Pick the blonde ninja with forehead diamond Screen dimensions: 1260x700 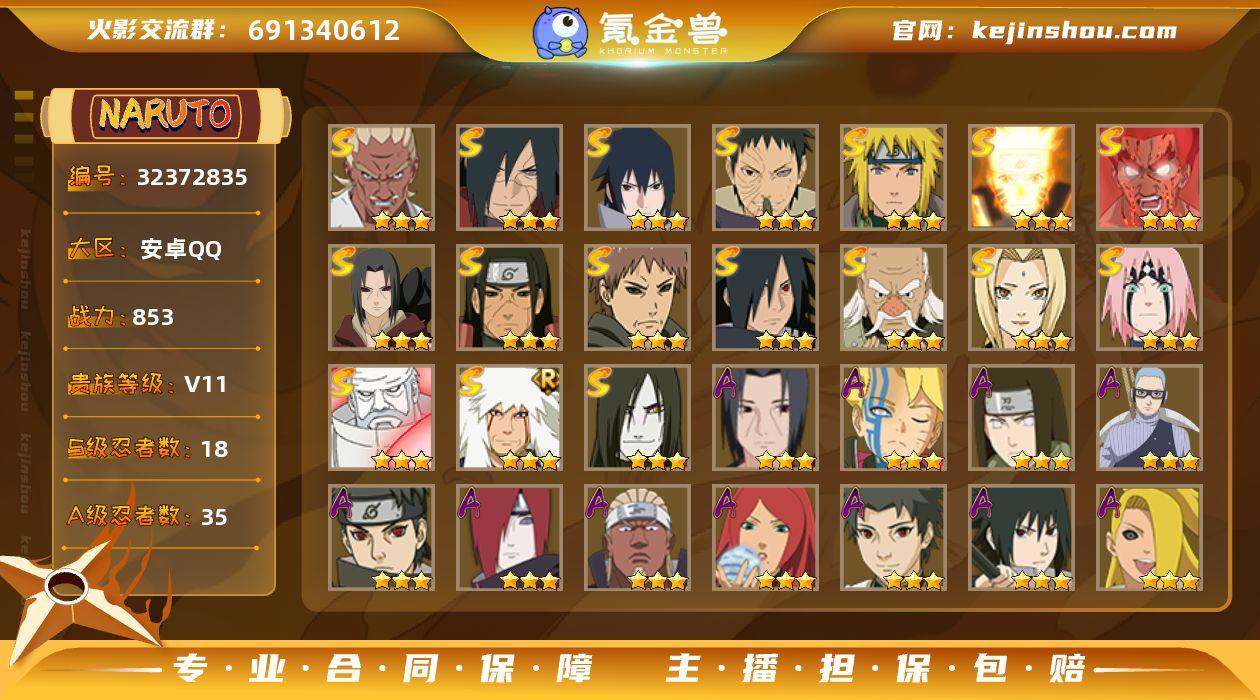click(1021, 298)
